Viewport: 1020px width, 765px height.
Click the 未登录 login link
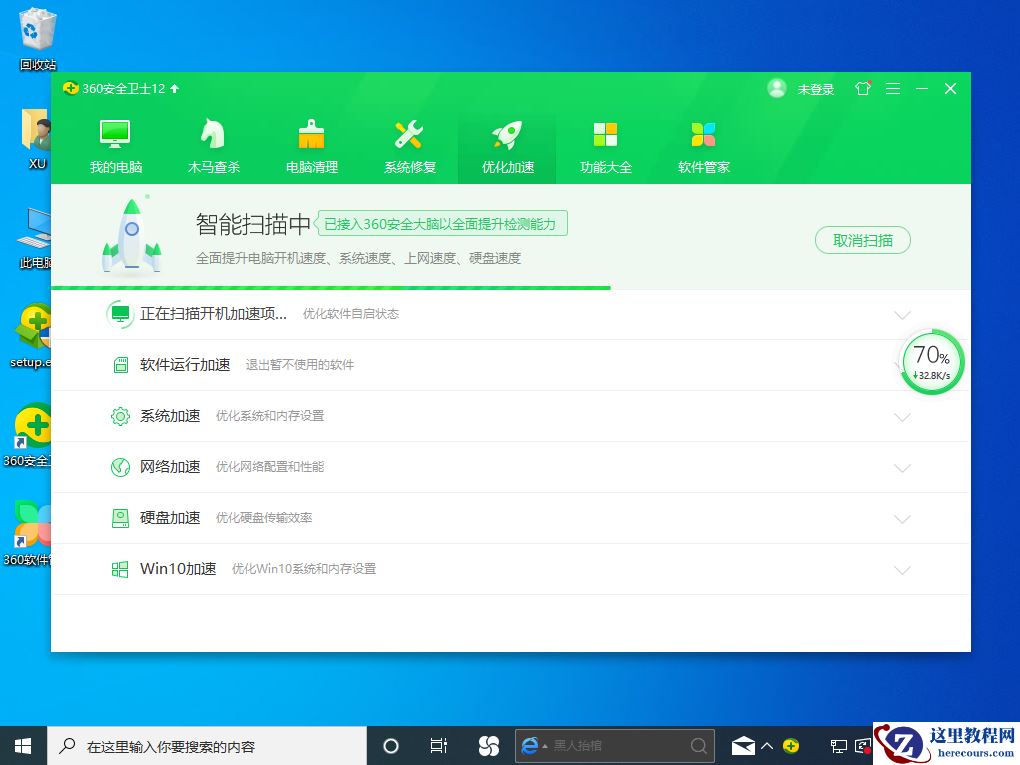pyautogui.click(x=816, y=88)
